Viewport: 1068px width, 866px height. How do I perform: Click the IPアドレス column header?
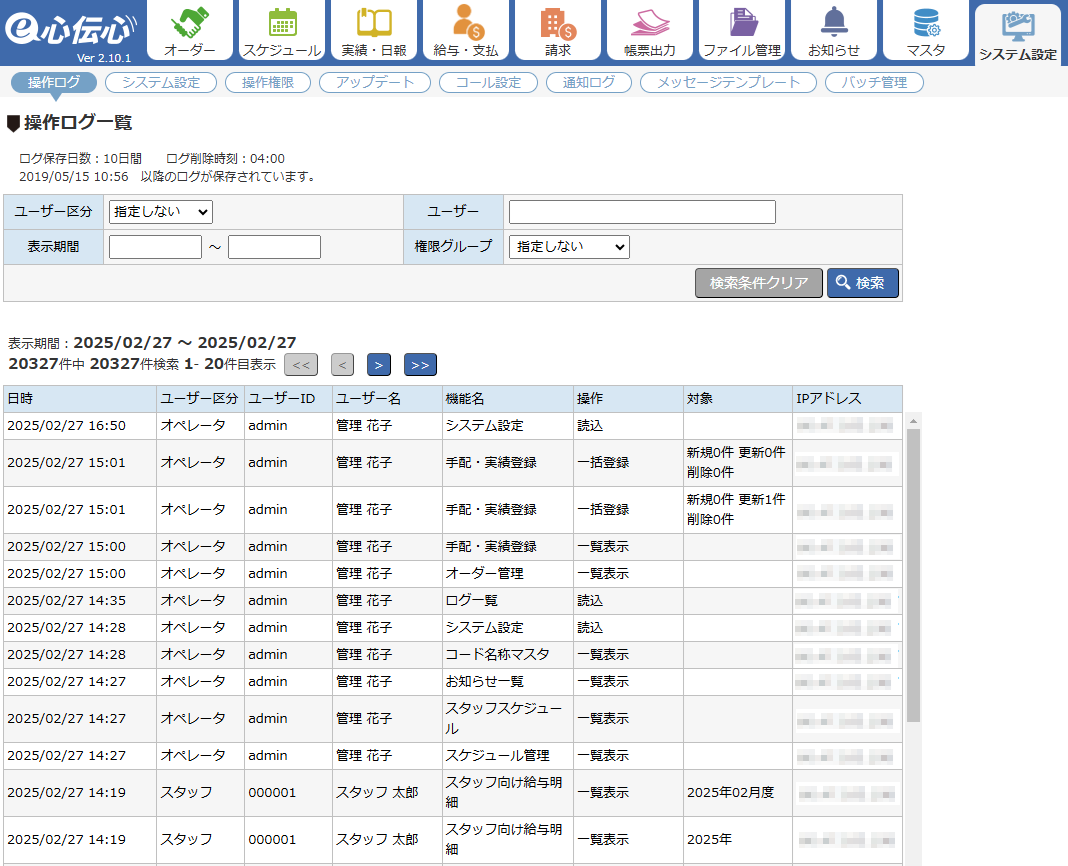pyautogui.click(x=847, y=399)
